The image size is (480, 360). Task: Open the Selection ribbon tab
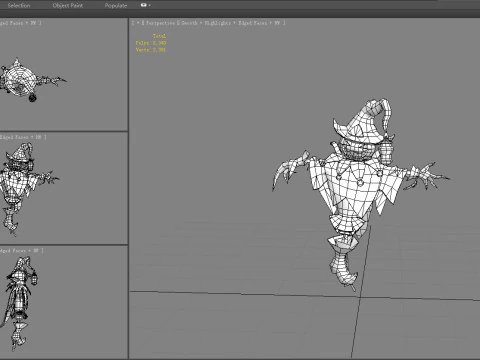click(19, 5)
